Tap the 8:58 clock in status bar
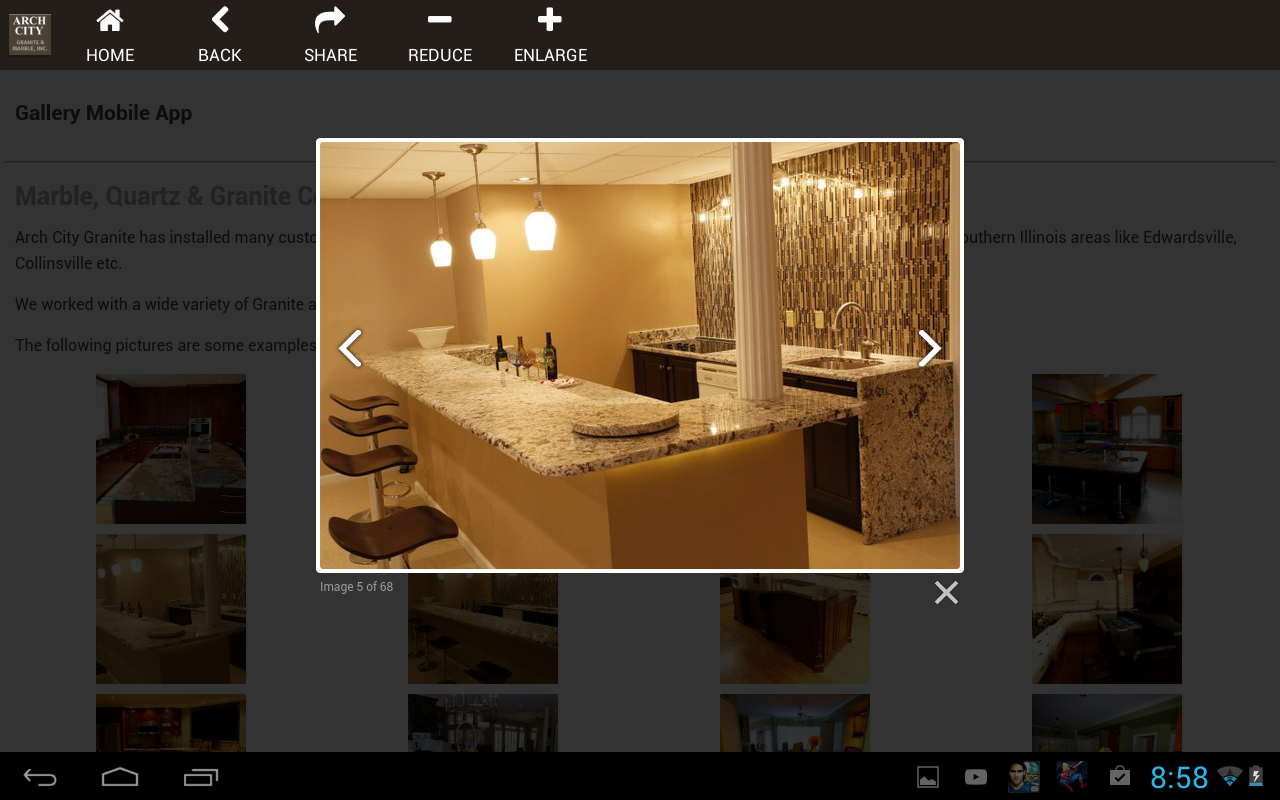Viewport: 1280px width, 800px height. (1179, 777)
